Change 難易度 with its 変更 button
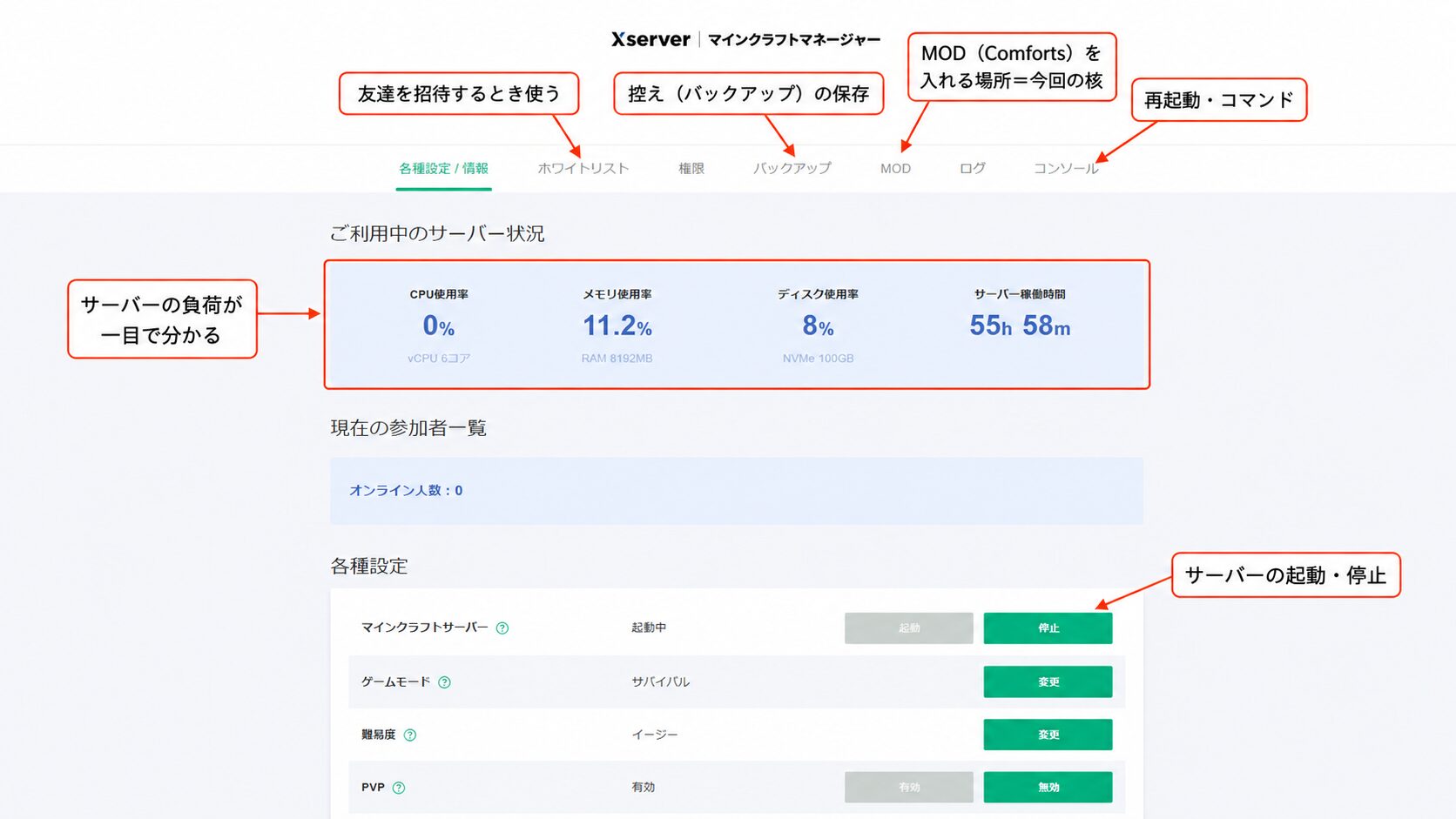This screenshot has width=1456, height=819. click(x=1048, y=735)
